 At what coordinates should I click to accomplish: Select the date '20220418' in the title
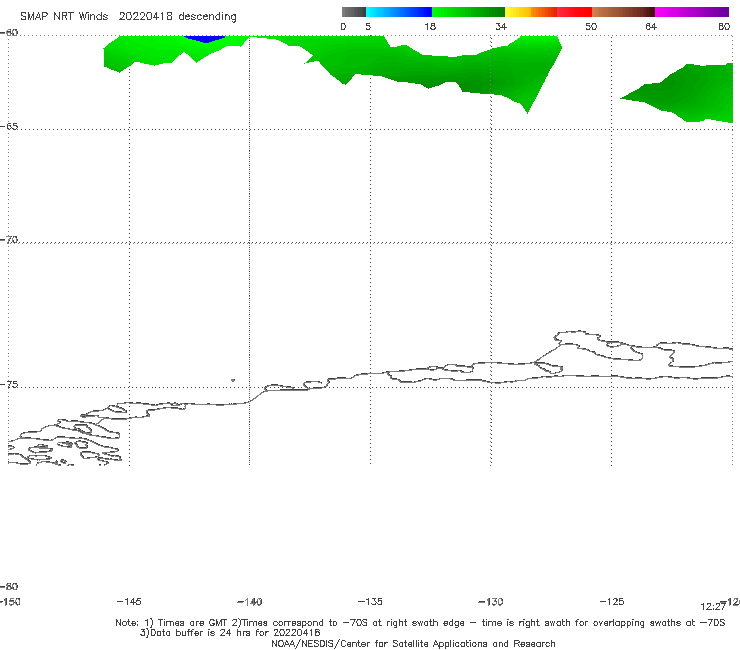pos(145,16)
